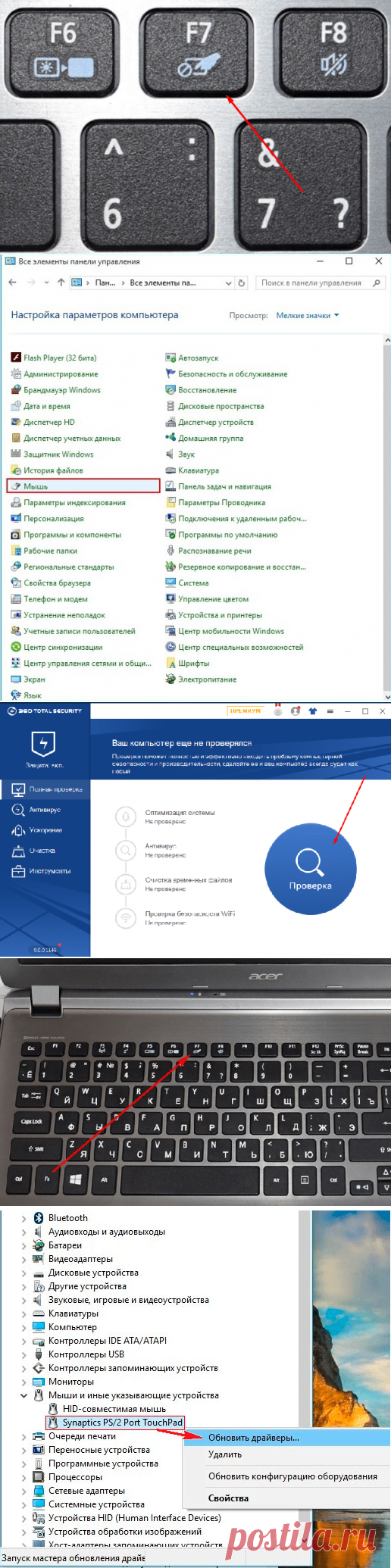Select Другие устройства tree row
391x1568 pixels.
87,1286
